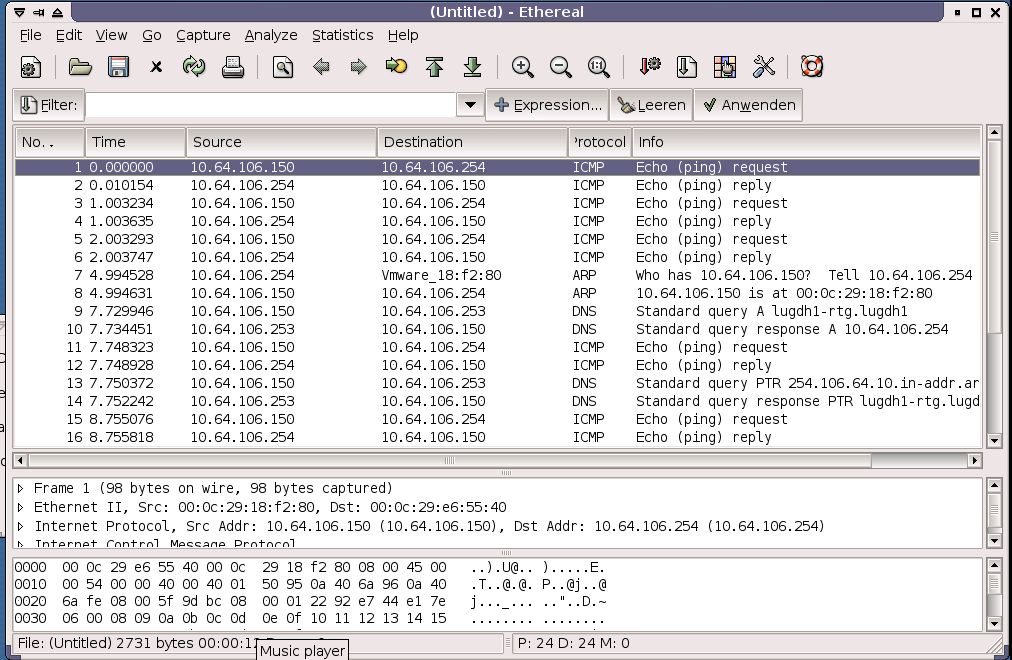Click the packet details pane scroll down arrow
The width and height of the screenshot is (1012, 660).
(994, 541)
